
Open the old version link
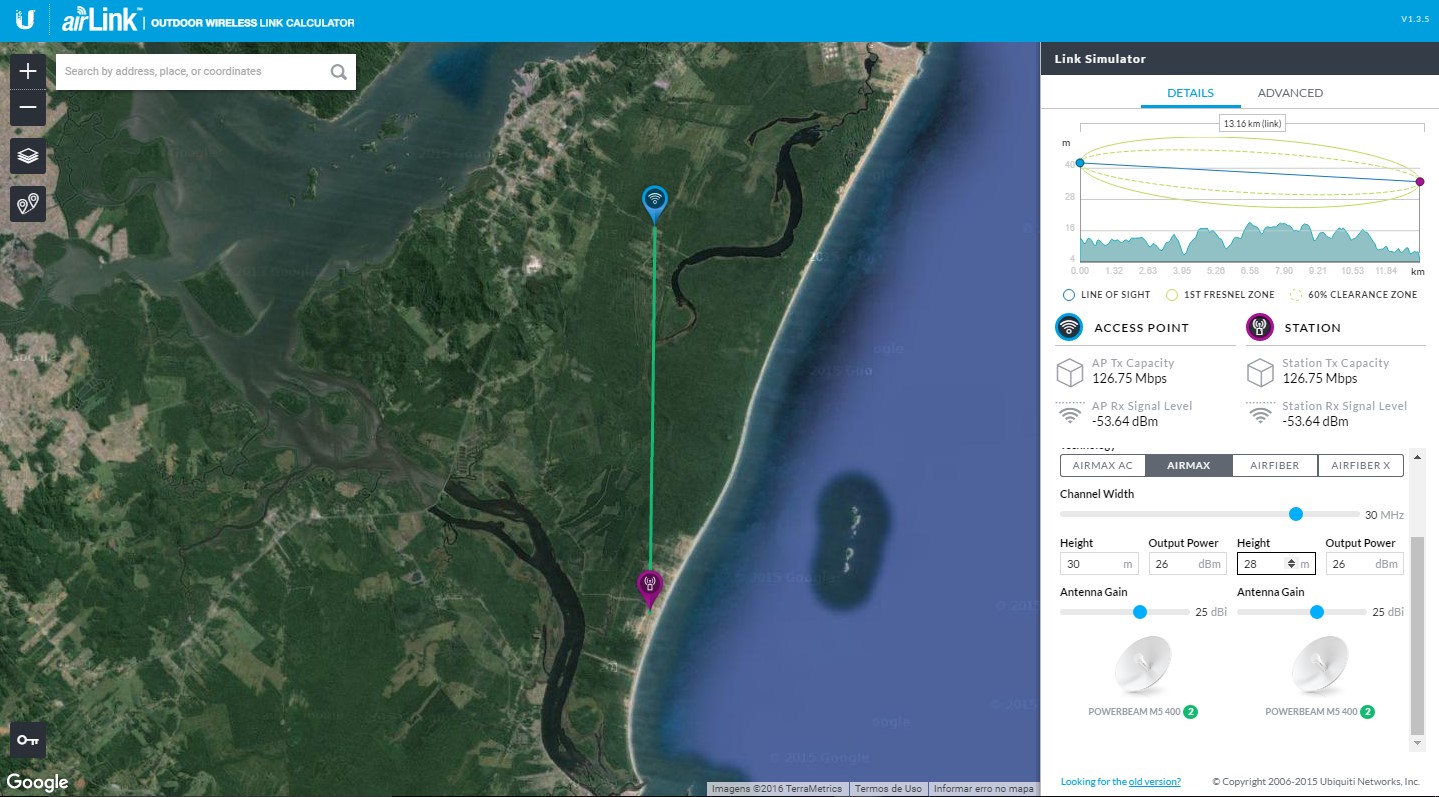point(1154,782)
